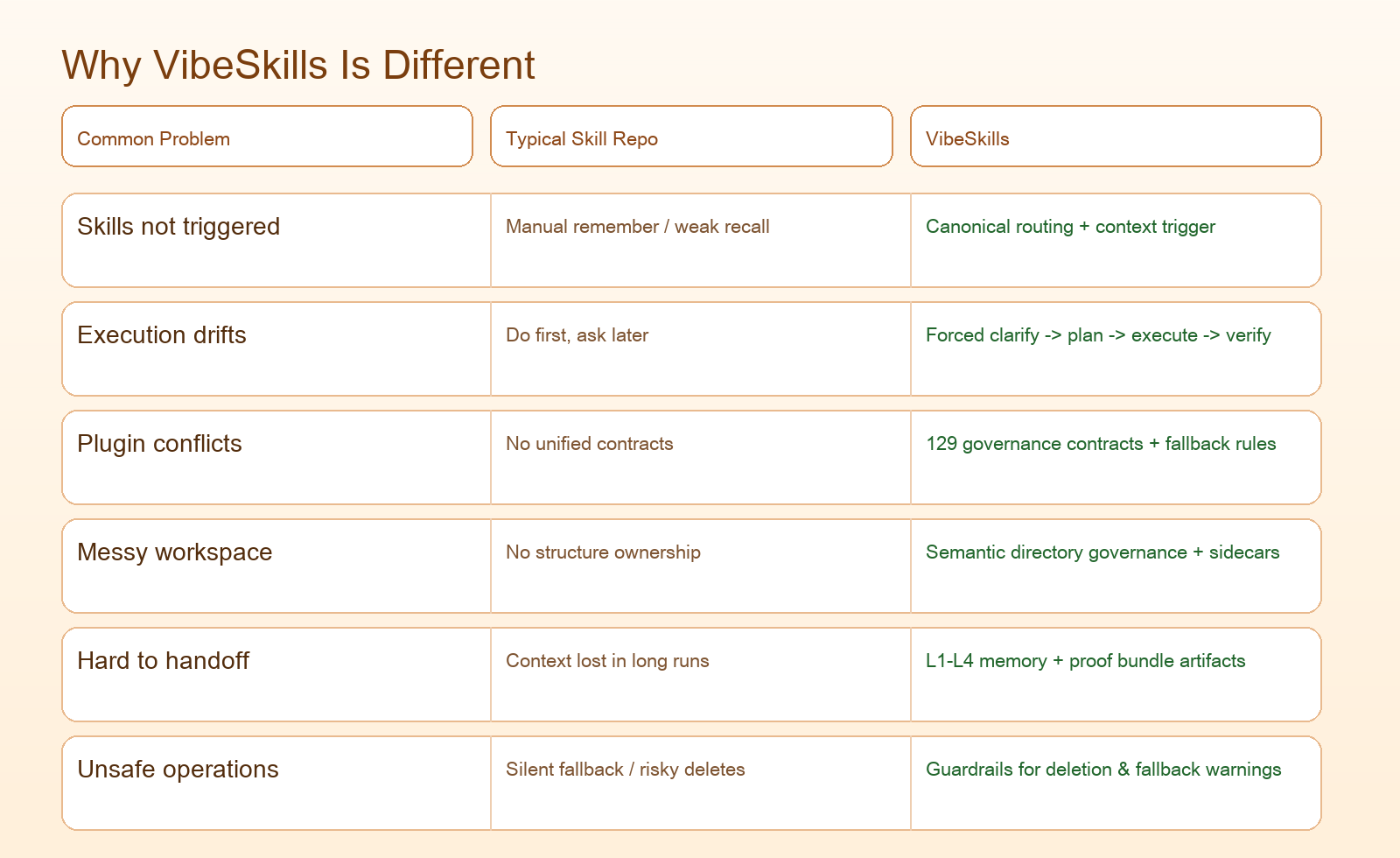Click the "Messy workspace" row label
The image size is (1400, 858).
click(x=174, y=552)
